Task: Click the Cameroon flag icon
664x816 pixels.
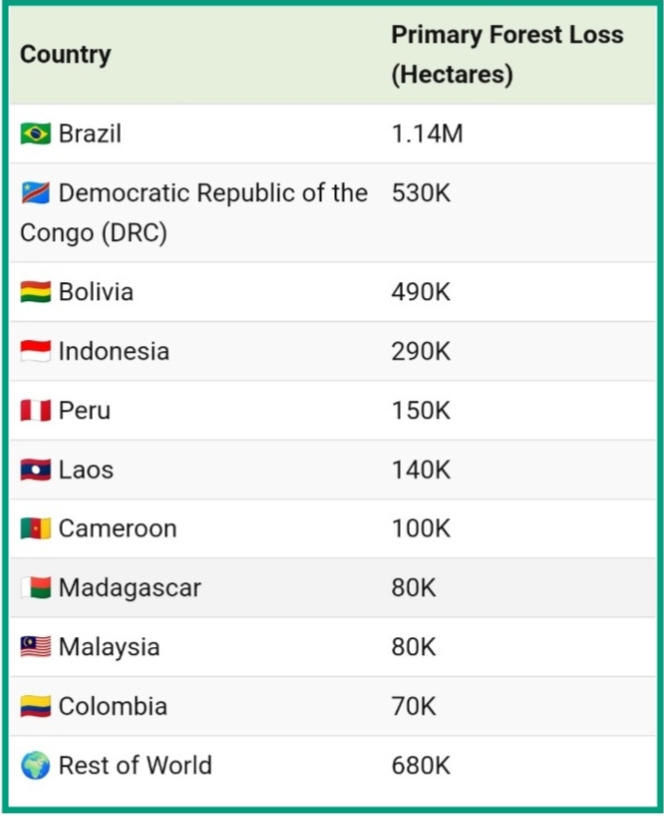Action: point(35,529)
